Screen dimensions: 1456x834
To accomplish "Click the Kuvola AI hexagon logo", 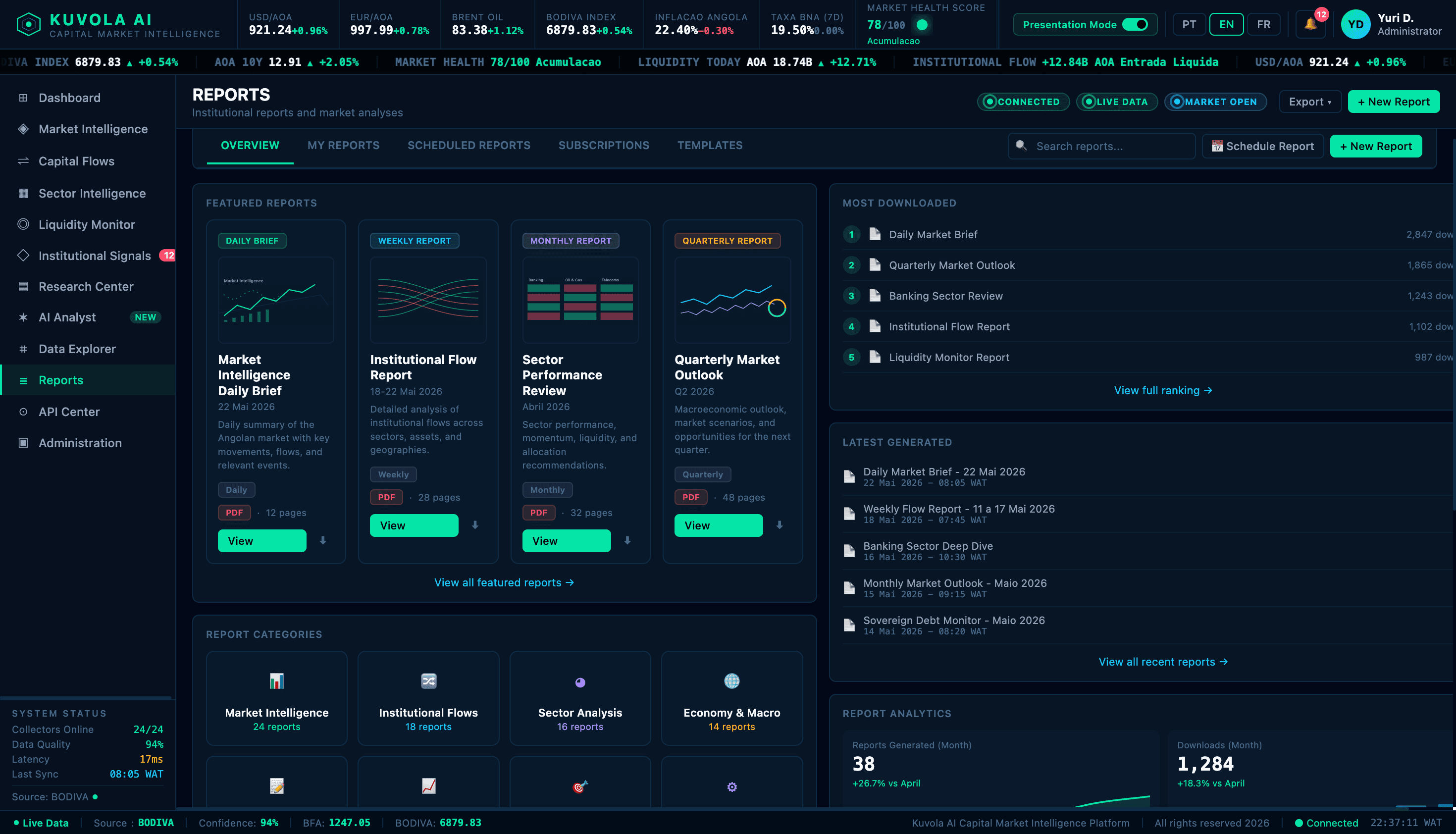I will (x=29, y=25).
